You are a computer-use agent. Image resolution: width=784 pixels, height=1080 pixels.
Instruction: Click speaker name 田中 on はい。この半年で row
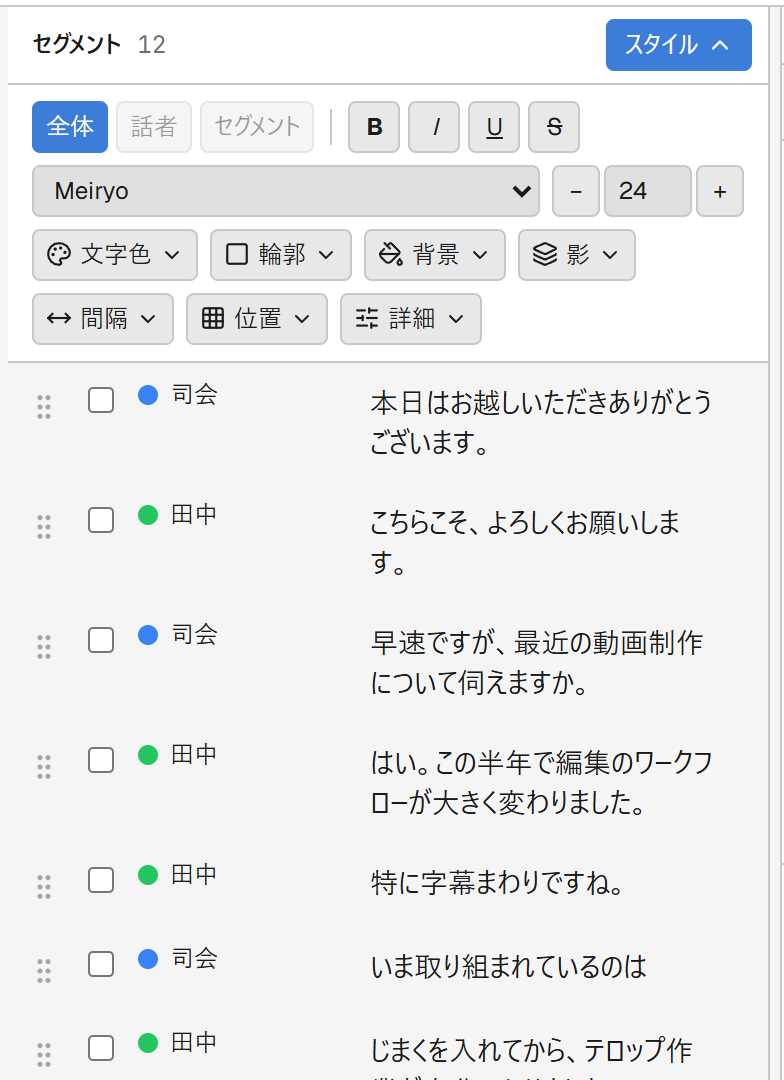pyautogui.click(x=194, y=754)
